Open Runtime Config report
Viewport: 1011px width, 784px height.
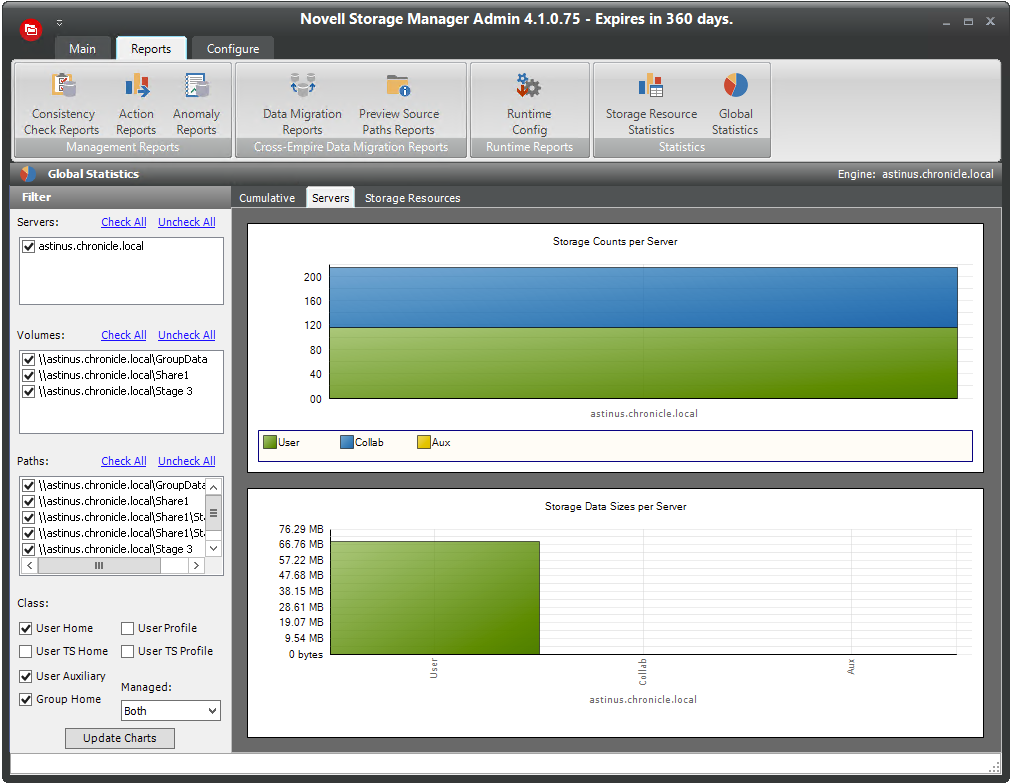click(529, 104)
